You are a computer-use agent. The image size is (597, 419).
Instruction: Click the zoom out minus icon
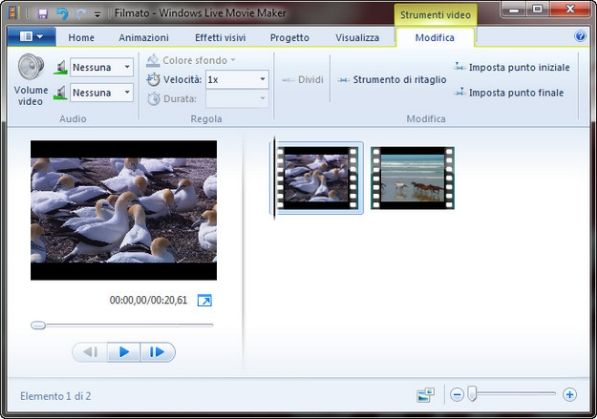tap(457, 395)
